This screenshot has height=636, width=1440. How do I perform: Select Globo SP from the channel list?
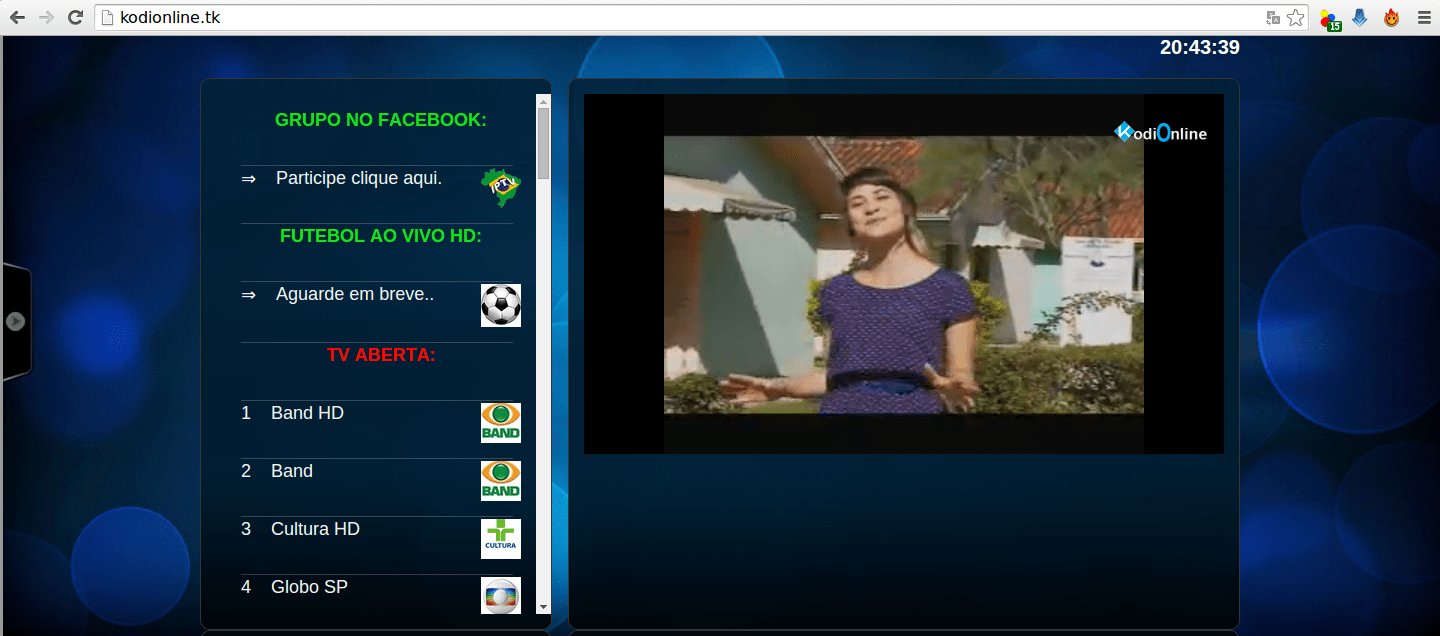[x=309, y=587]
